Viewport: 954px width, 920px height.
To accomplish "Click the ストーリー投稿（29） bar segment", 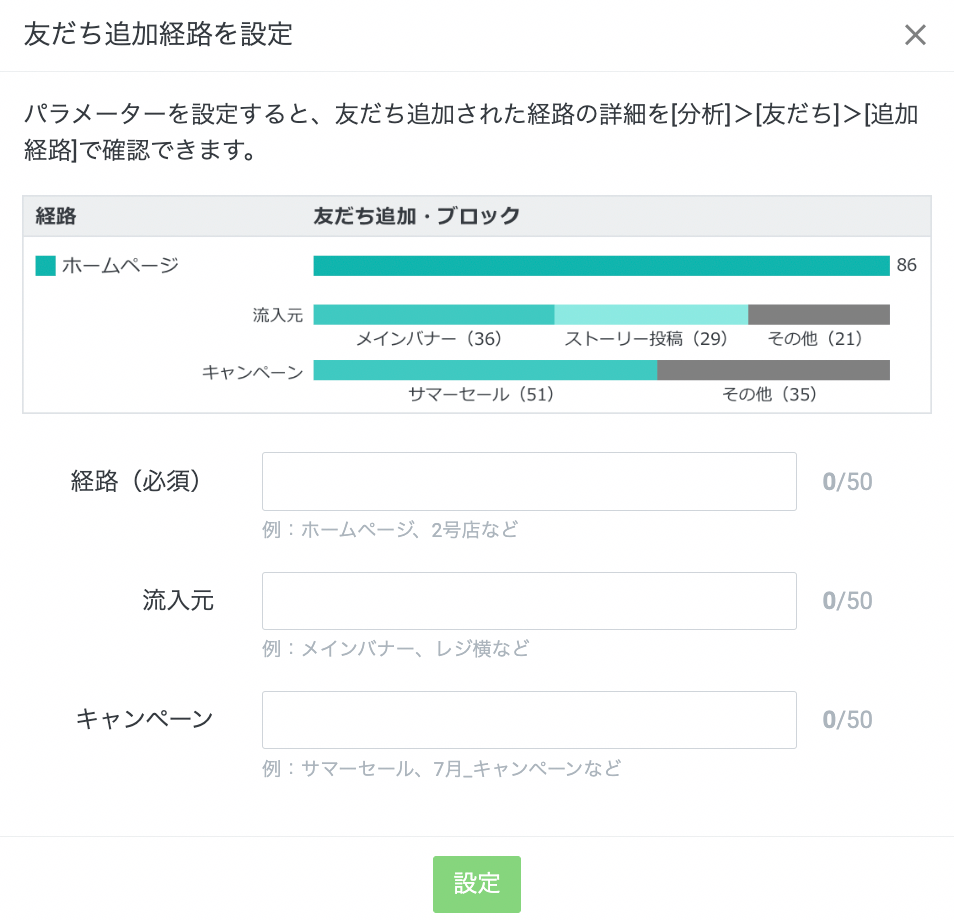I will [x=651, y=315].
